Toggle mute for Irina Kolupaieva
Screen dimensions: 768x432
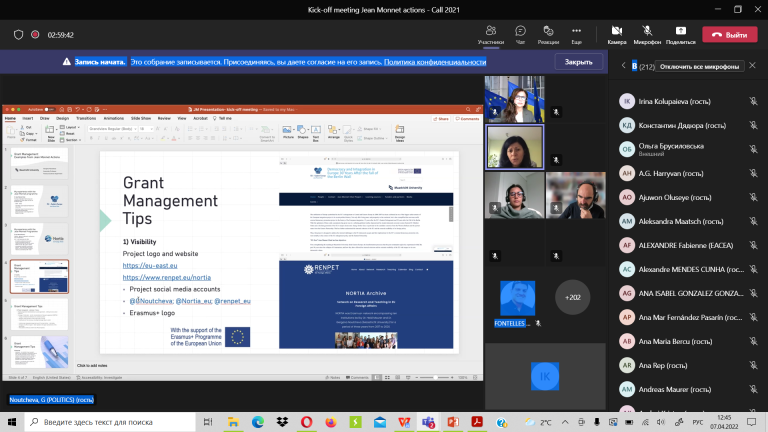click(753, 101)
